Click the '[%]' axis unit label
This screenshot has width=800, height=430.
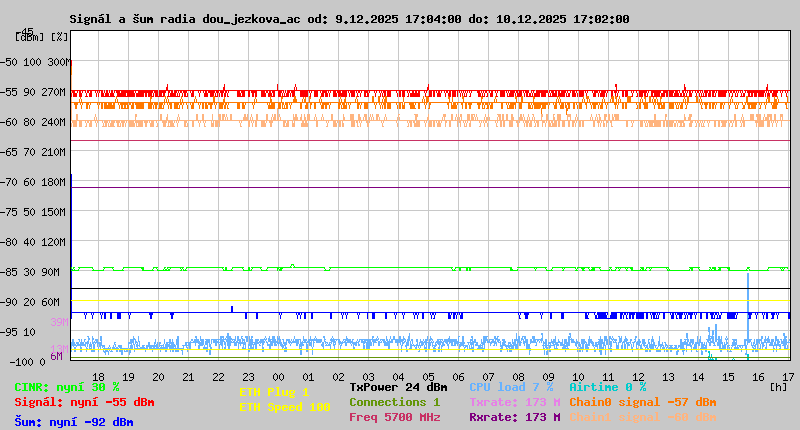point(59,37)
